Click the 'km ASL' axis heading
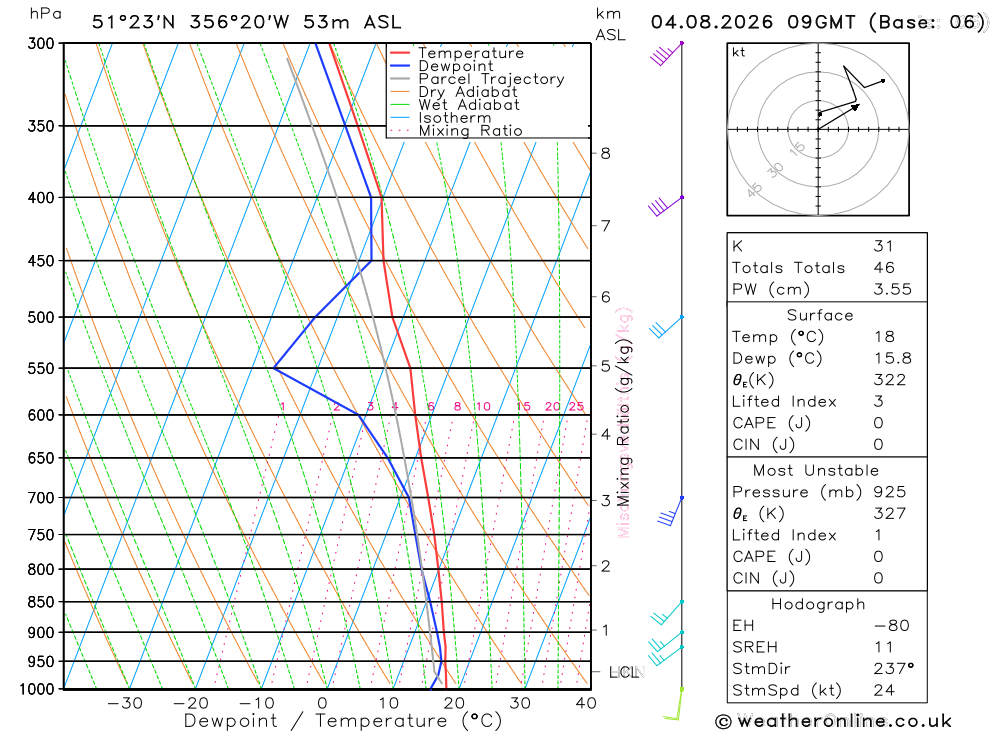The image size is (1000, 733). pos(610,25)
